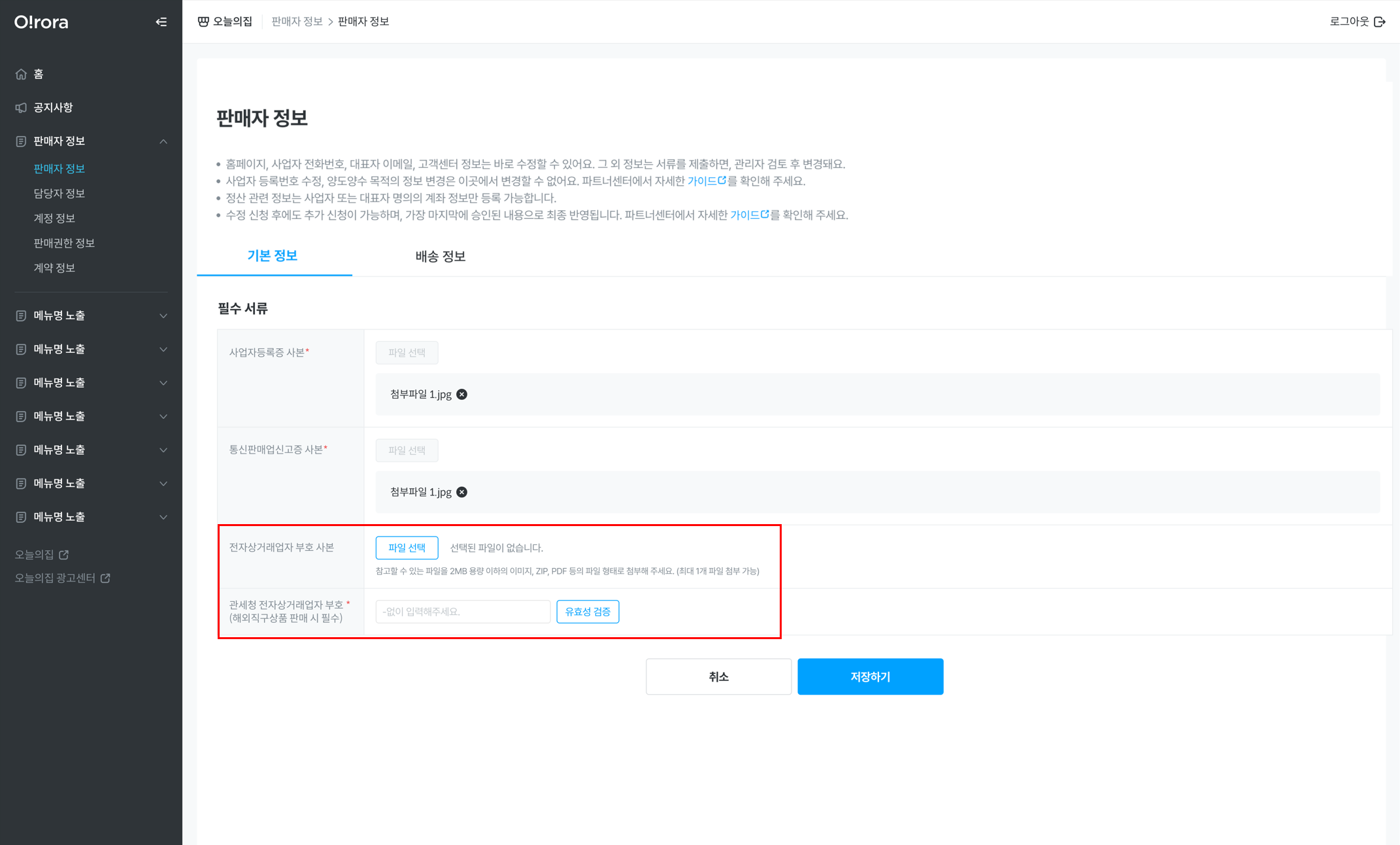Switch to the 배송 정보 tab
Viewport: 1400px width, 845px height.
tap(441, 256)
